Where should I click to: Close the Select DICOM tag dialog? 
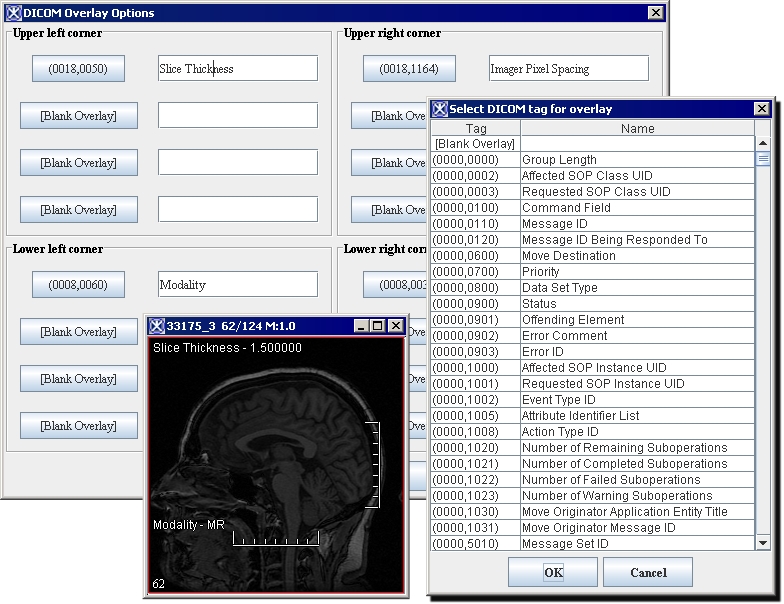click(x=763, y=109)
